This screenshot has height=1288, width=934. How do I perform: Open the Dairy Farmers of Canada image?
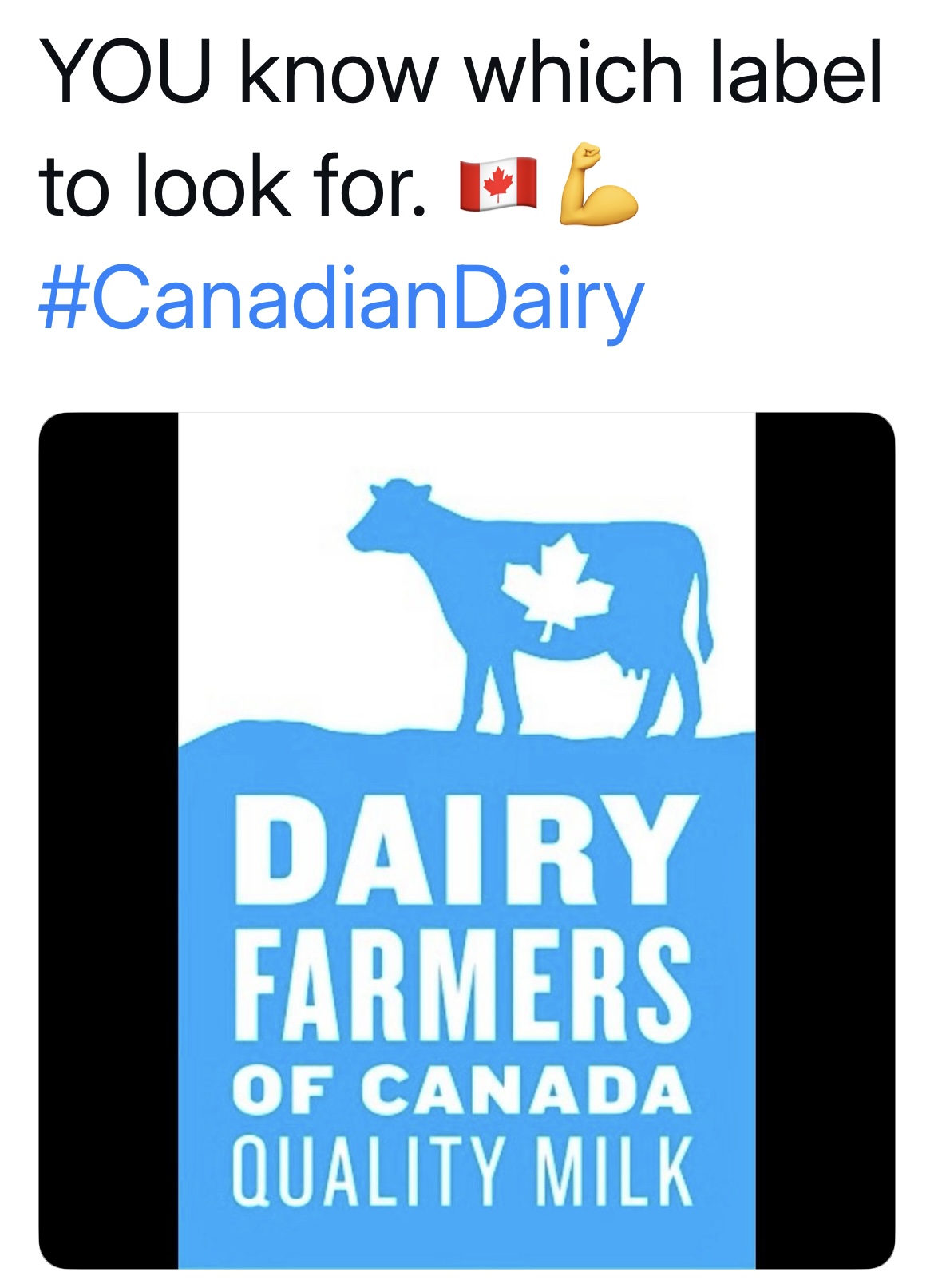click(x=467, y=840)
